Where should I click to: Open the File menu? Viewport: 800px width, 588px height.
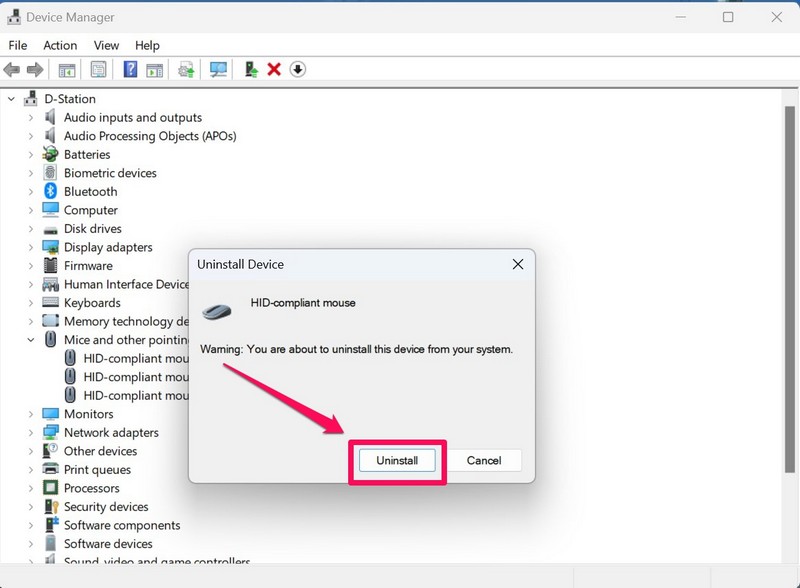click(18, 45)
